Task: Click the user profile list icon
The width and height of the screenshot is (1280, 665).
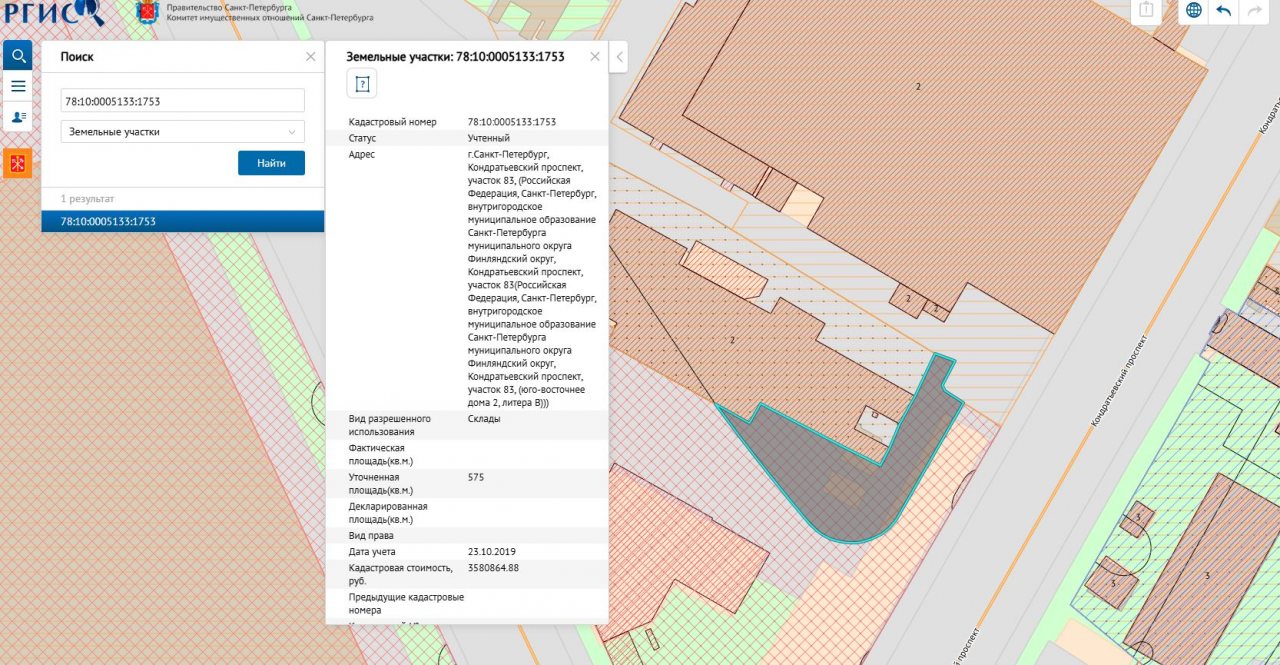Action: point(17,117)
